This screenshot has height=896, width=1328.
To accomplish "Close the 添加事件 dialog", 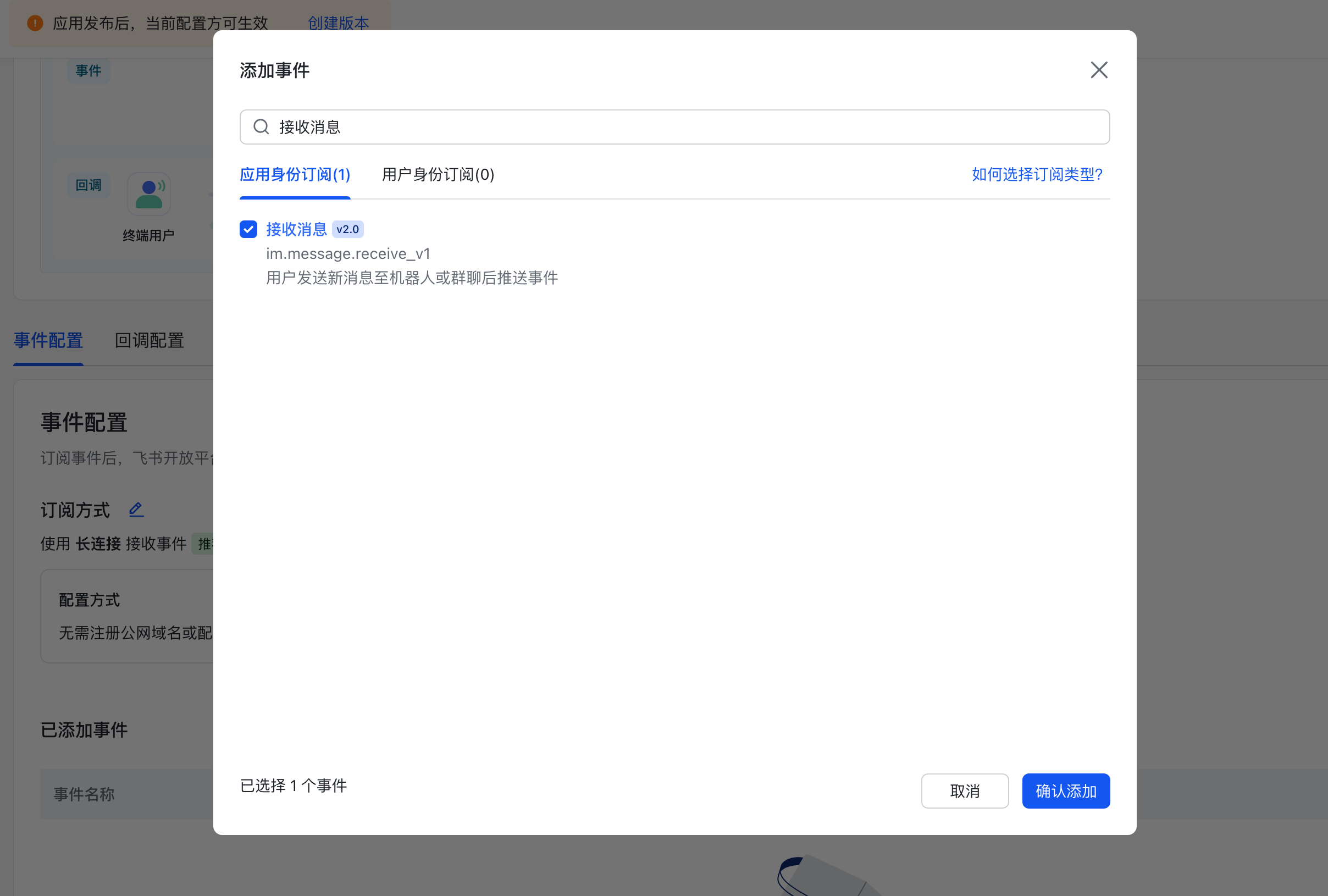I will (1098, 70).
